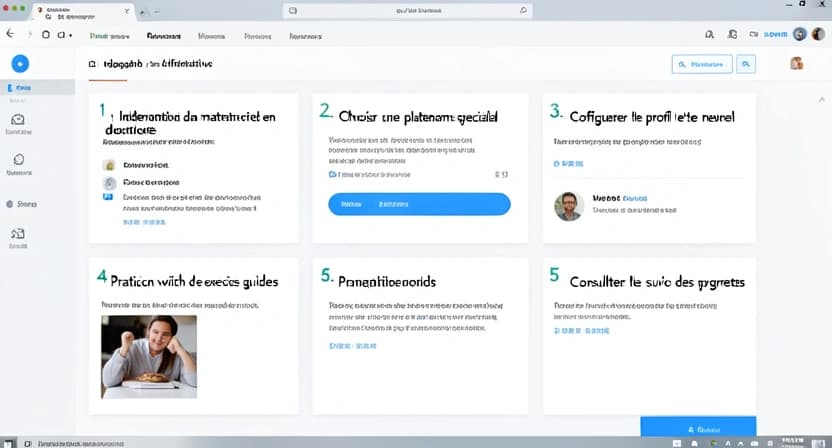Click the bearded man's profile picture in card 3
This screenshot has height=448, width=832.
(x=568, y=206)
